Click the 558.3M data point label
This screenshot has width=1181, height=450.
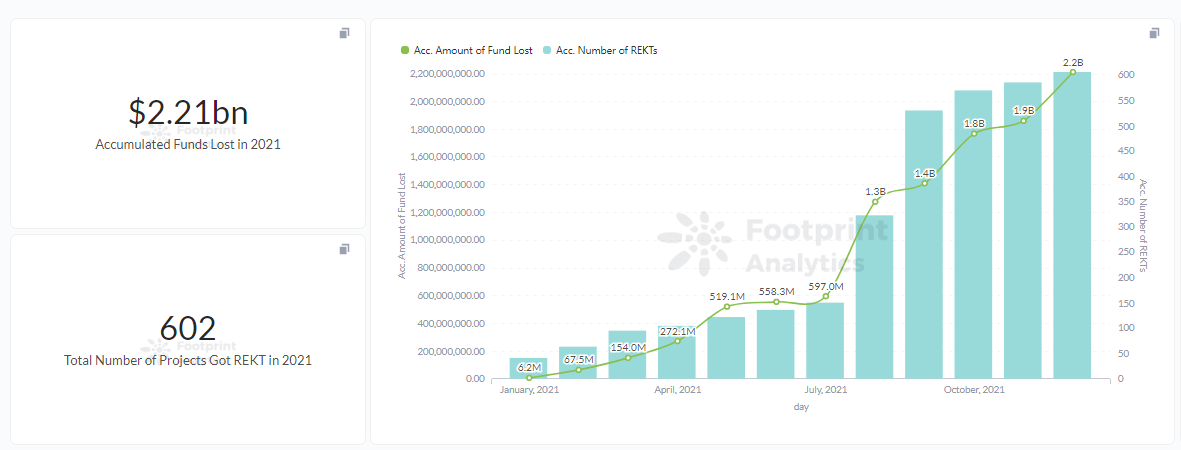click(x=777, y=291)
